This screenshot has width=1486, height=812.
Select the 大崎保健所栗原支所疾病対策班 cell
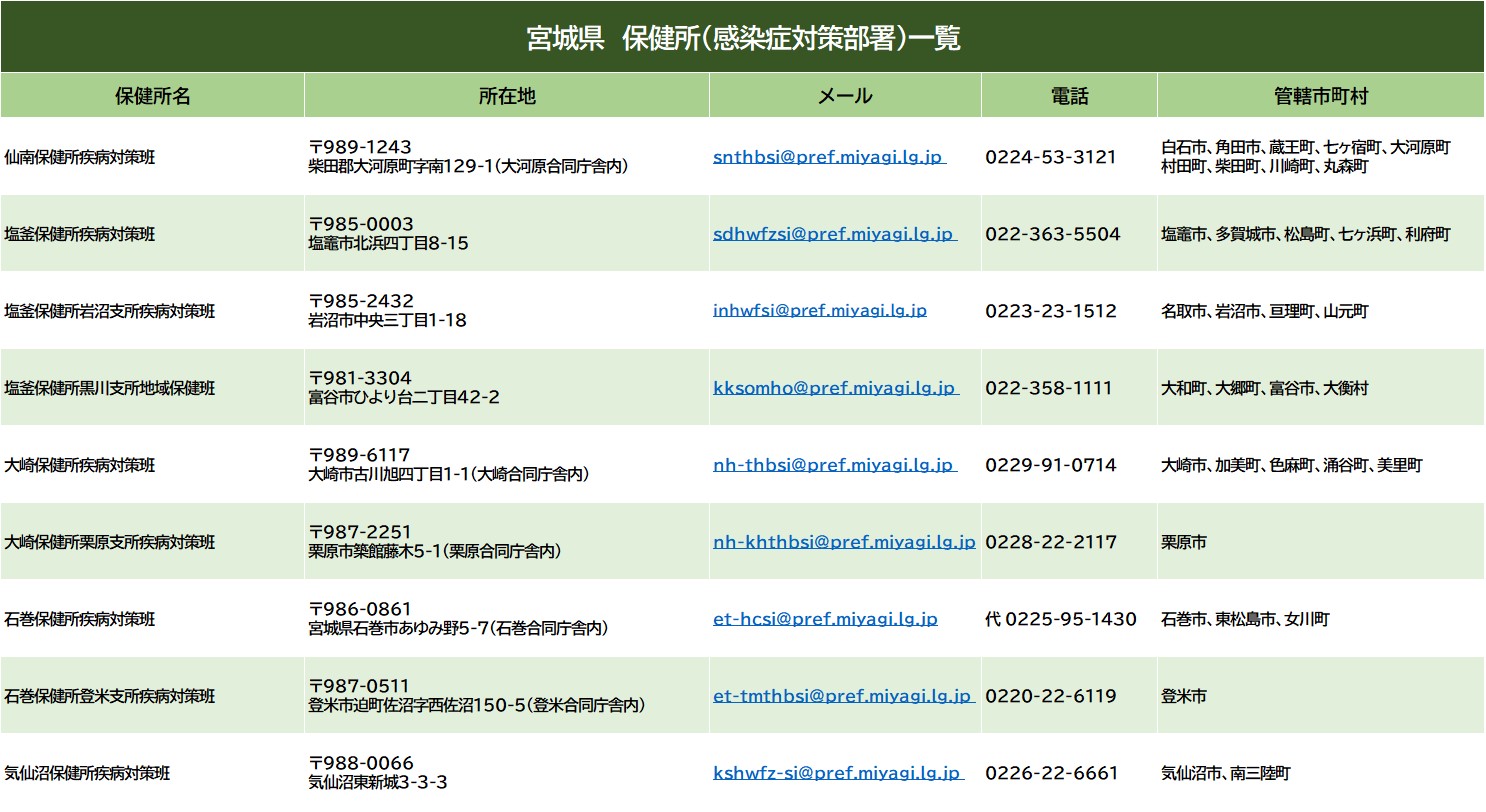click(152, 542)
